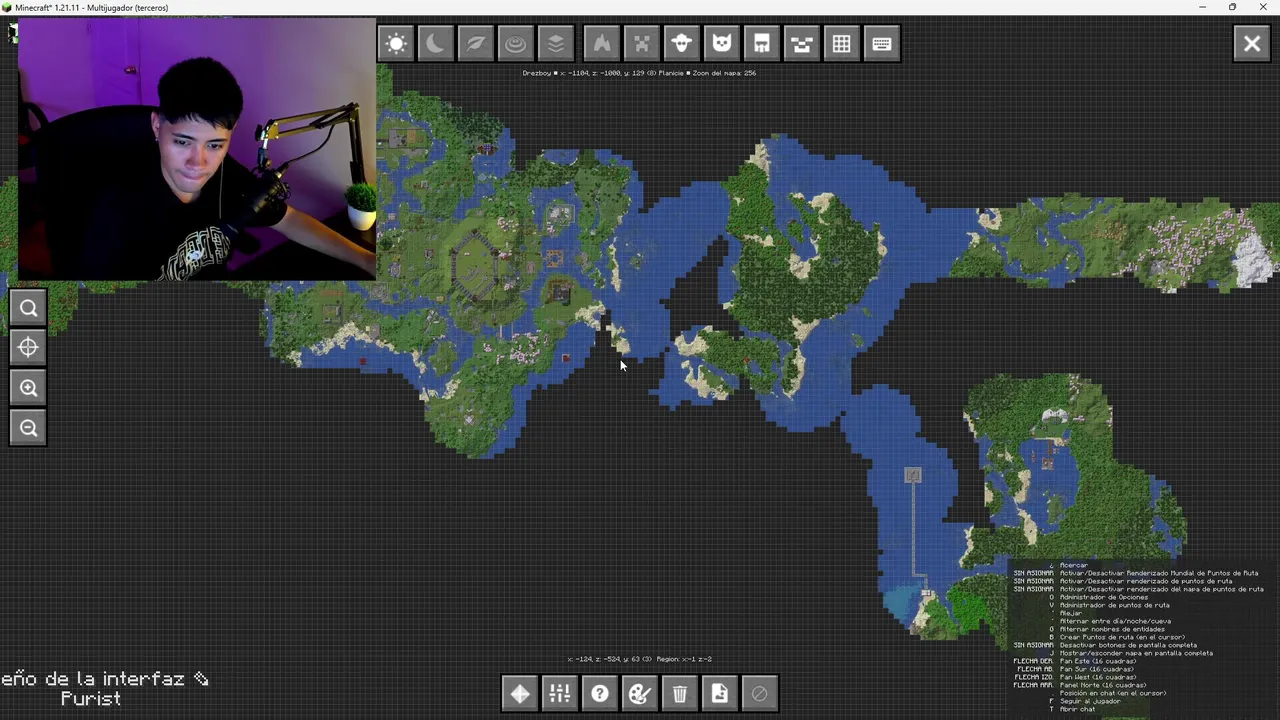1280x720 pixels.
Task: Select the Biome map type leaf icon
Action: click(476, 44)
